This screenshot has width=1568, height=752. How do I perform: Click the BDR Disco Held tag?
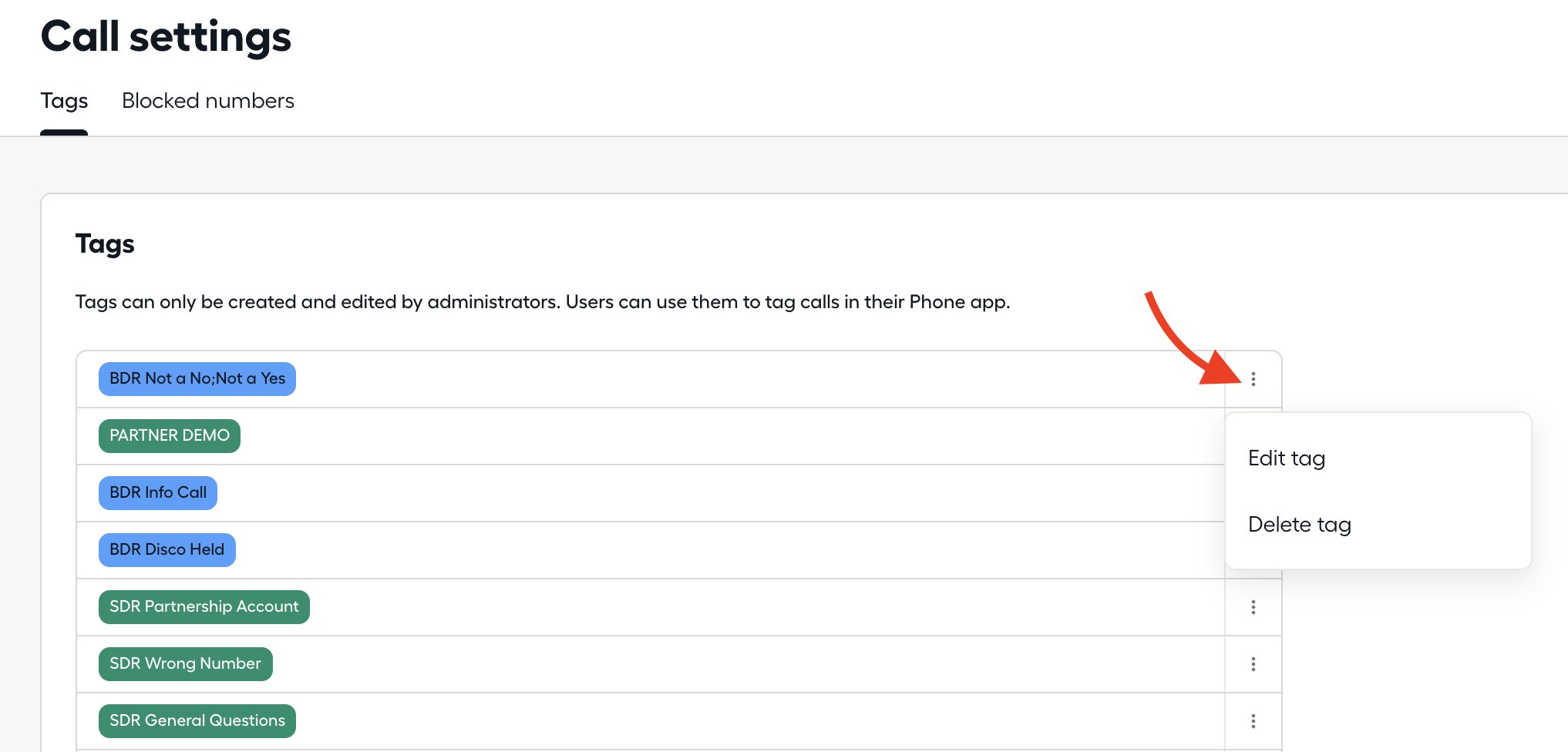pyautogui.click(x=167, y=550)
